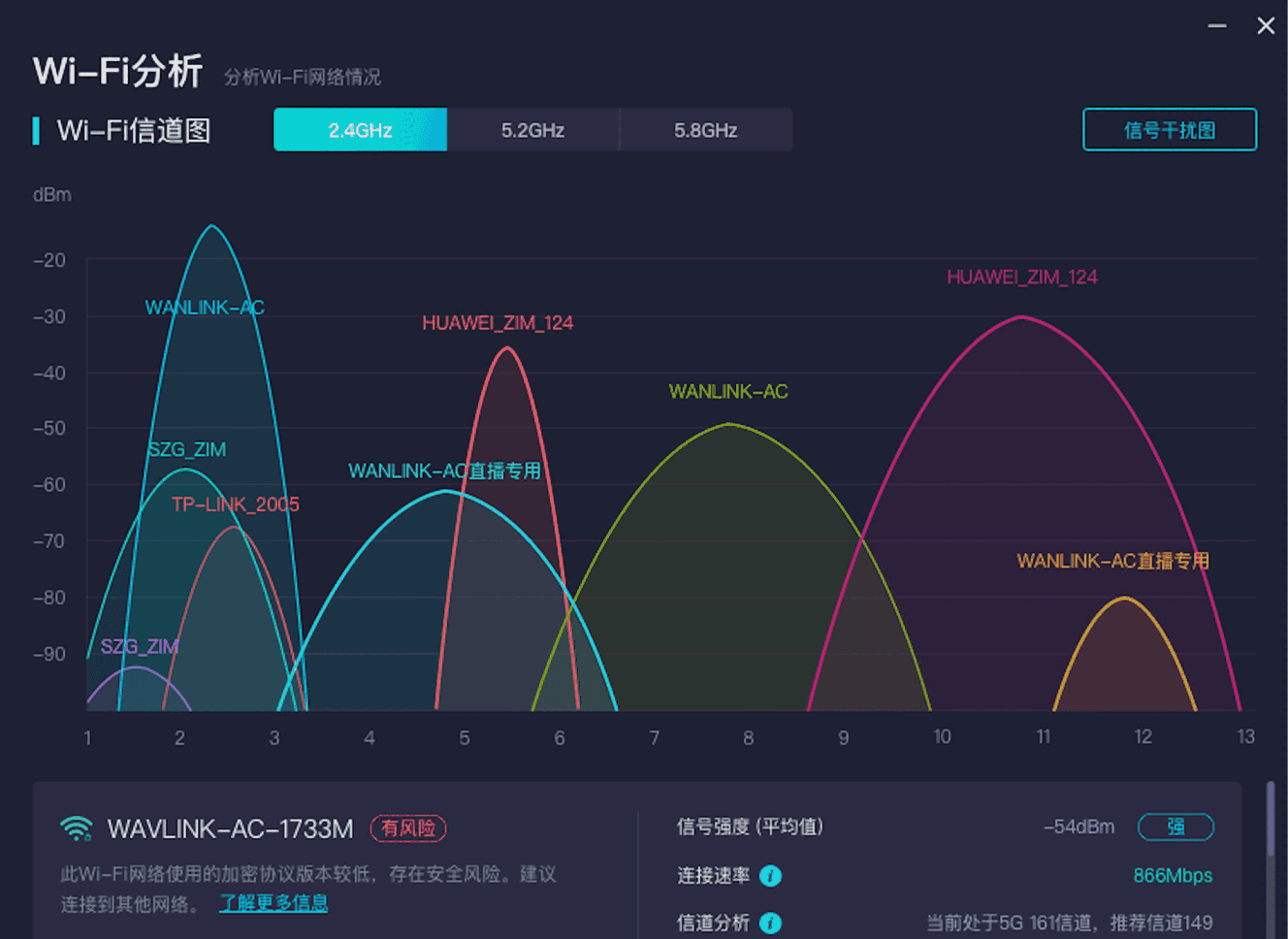Open the info icon next to 信道分析

coord(769,923)
